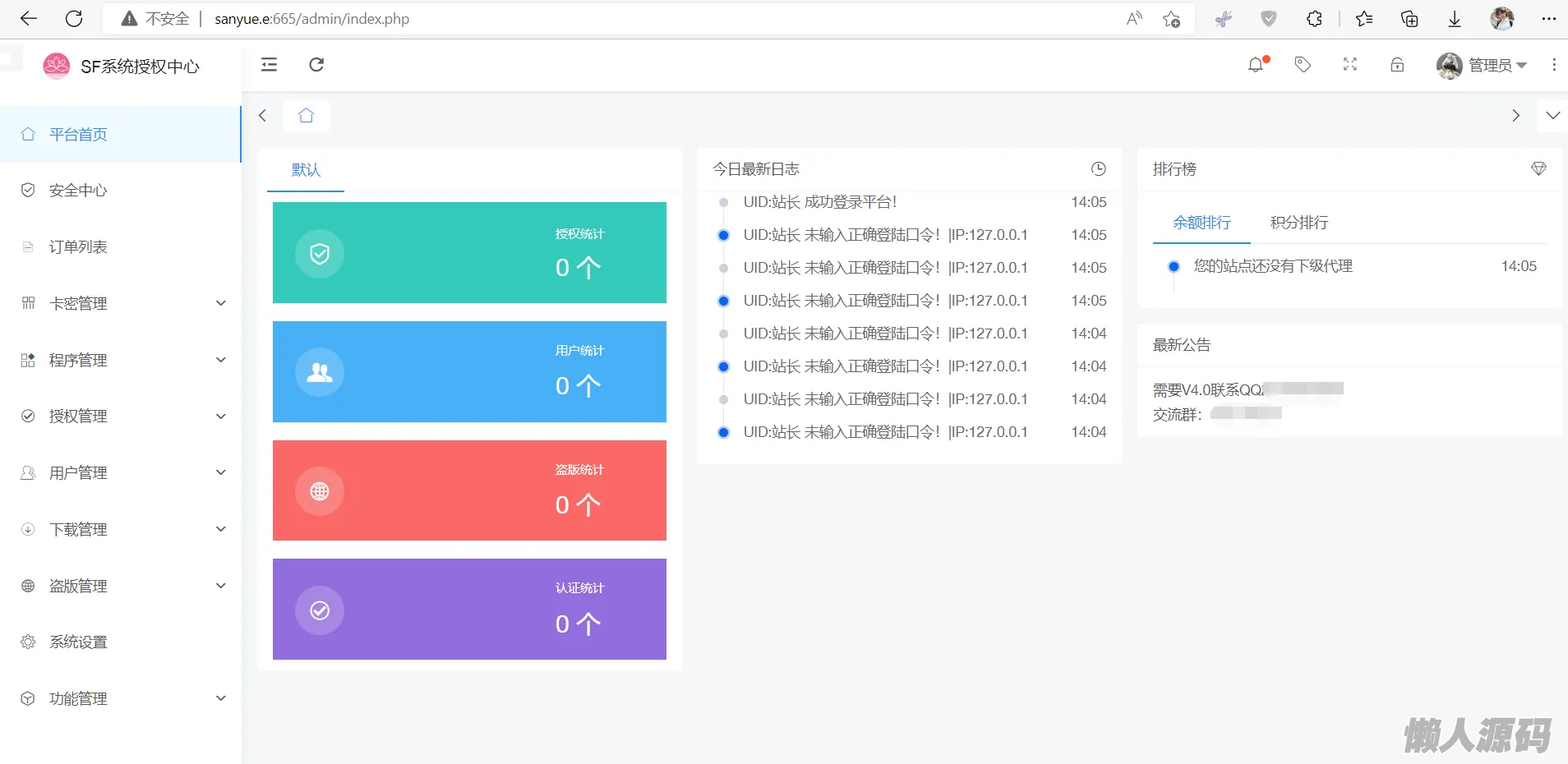Image resolution: width=1568 pixels, height=764 pixels.
Task: Click the clock icon in today's log
Action: pyautogui.click(x=1098, y=169)
